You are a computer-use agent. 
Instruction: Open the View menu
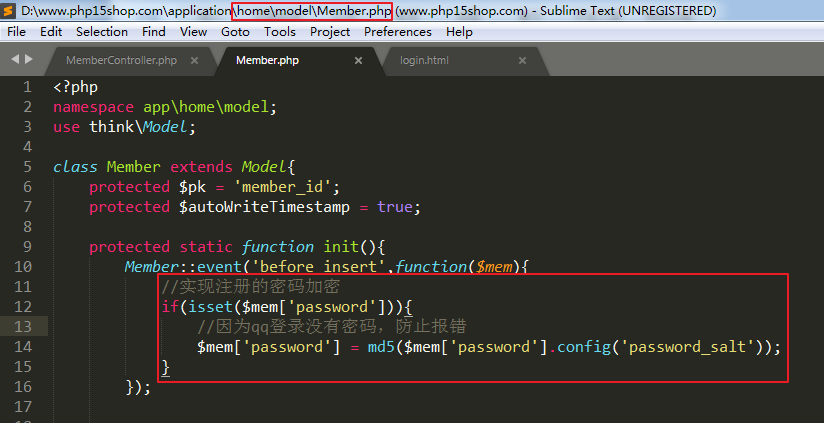(194, 32)
